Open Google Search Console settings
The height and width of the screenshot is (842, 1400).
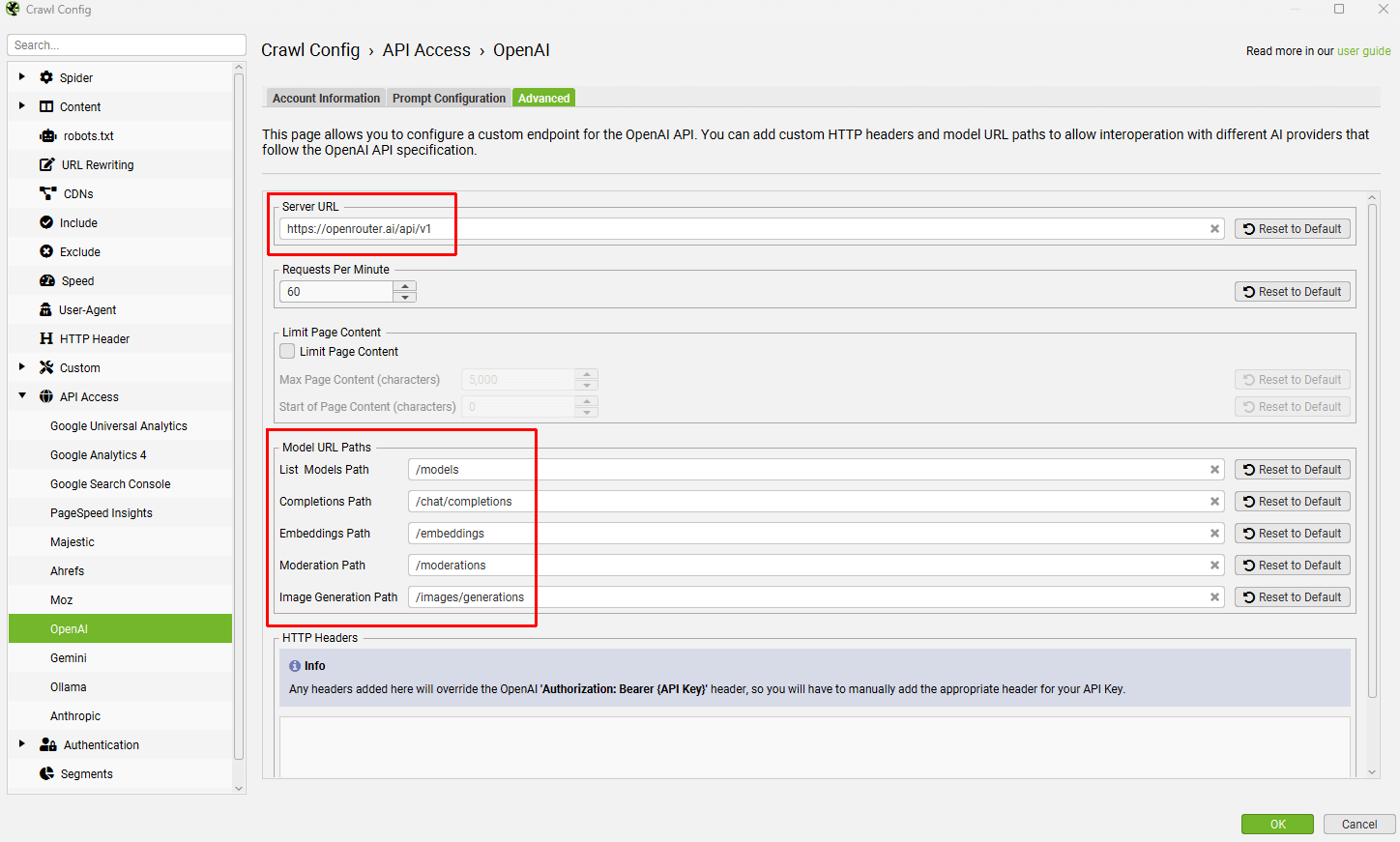(x=120, y=483)
